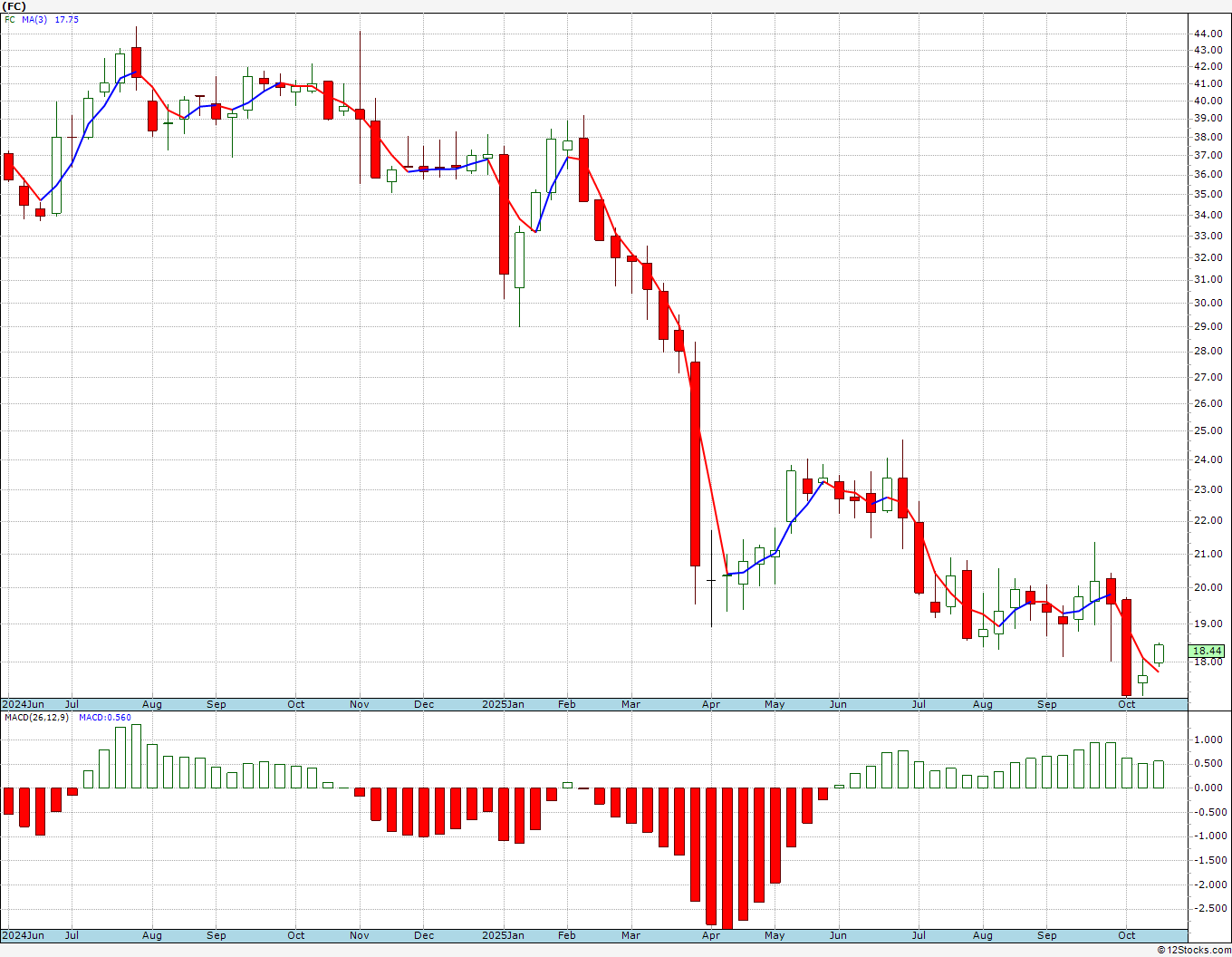Select the 40.00 price axis label
The image size is (1232, 957).
1208,101
